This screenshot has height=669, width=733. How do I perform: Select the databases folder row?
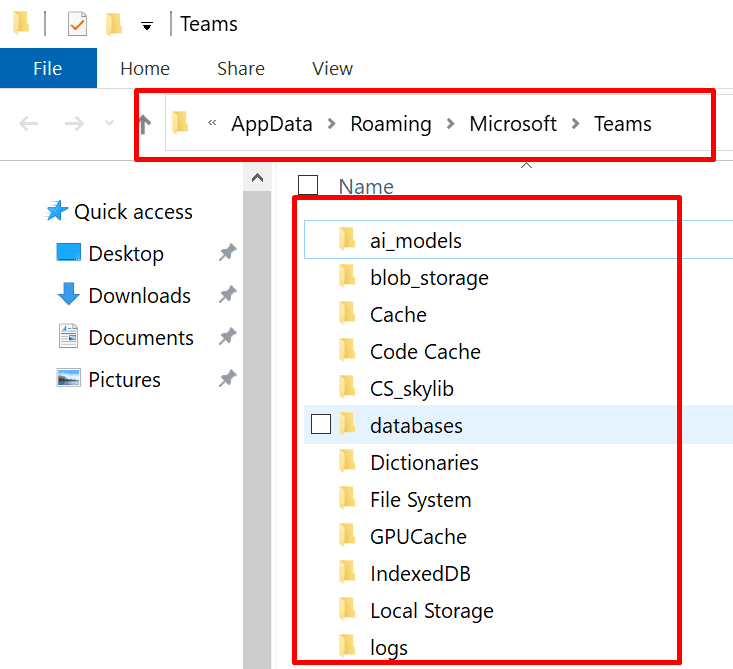[x=518, y=424]
